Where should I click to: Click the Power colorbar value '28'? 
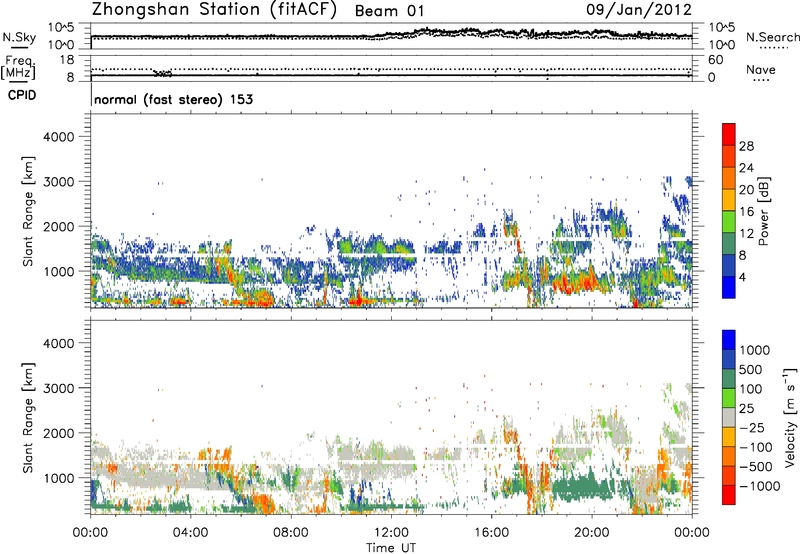pos(746,146)
